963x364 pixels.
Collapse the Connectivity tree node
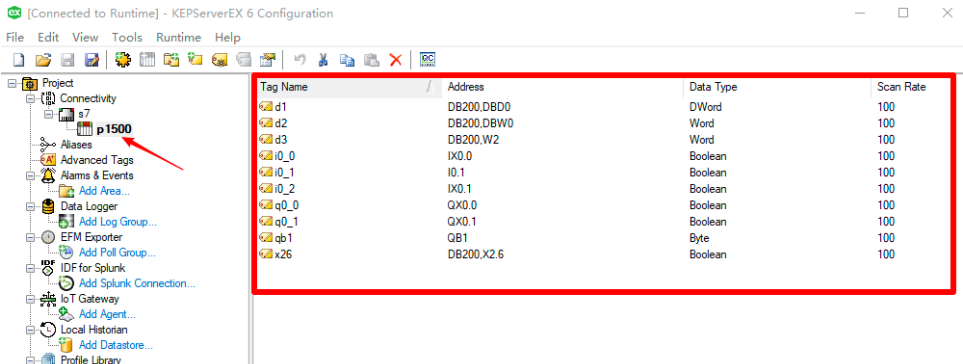pyautogui.click(x=30, y=99)
